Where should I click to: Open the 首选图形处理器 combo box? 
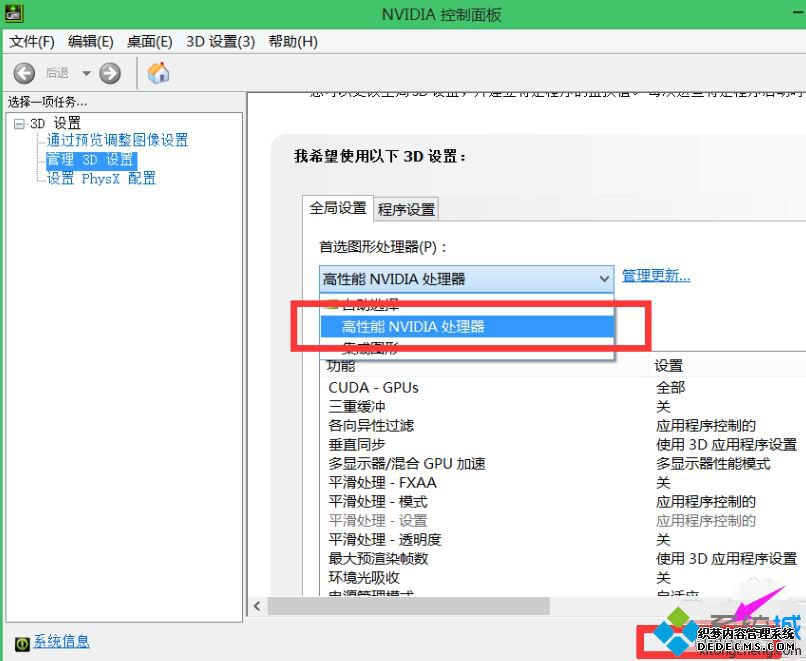pos(466,279)
